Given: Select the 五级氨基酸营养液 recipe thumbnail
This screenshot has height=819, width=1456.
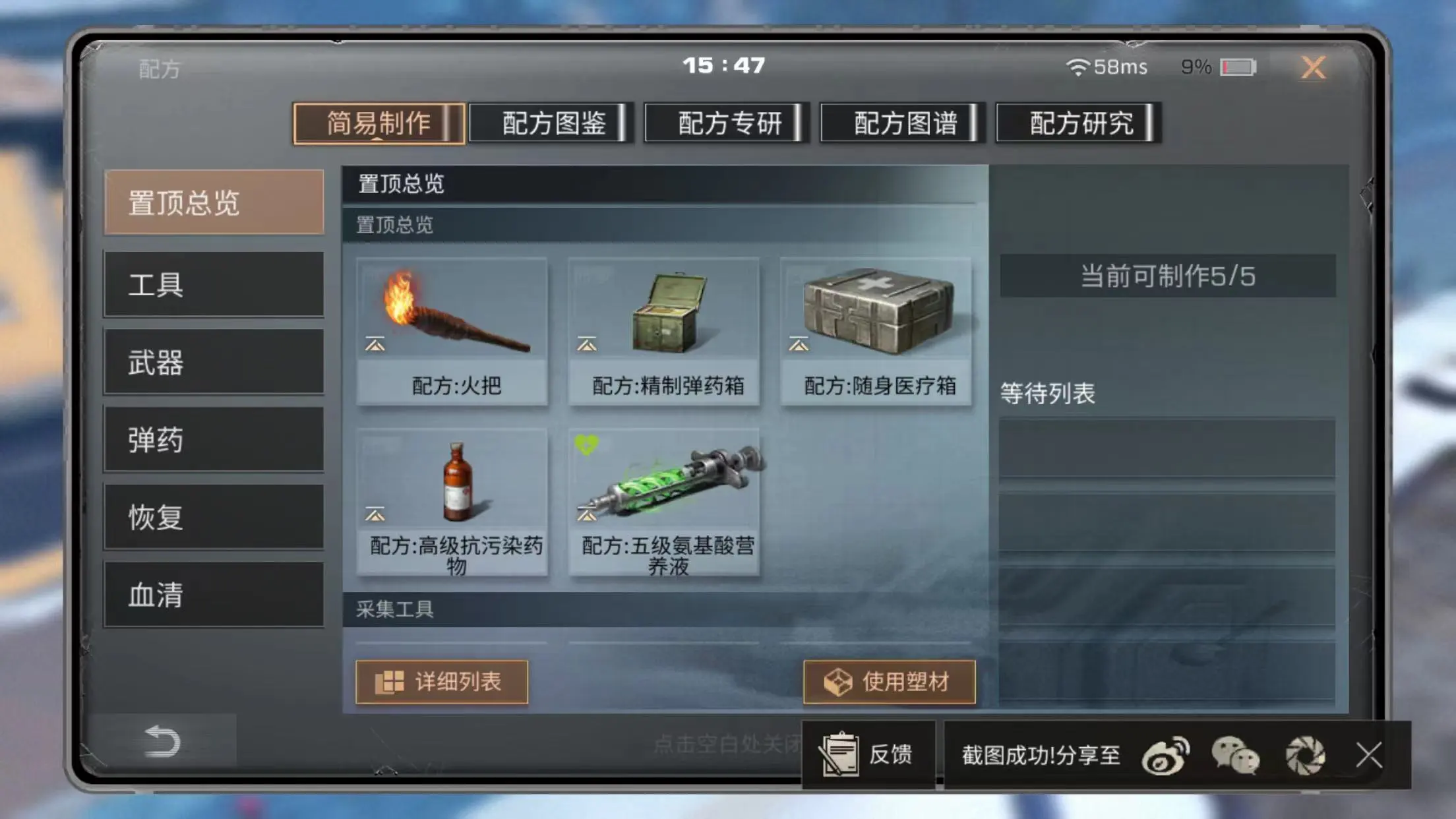Looking at the screenshot, I should (664, 481).
